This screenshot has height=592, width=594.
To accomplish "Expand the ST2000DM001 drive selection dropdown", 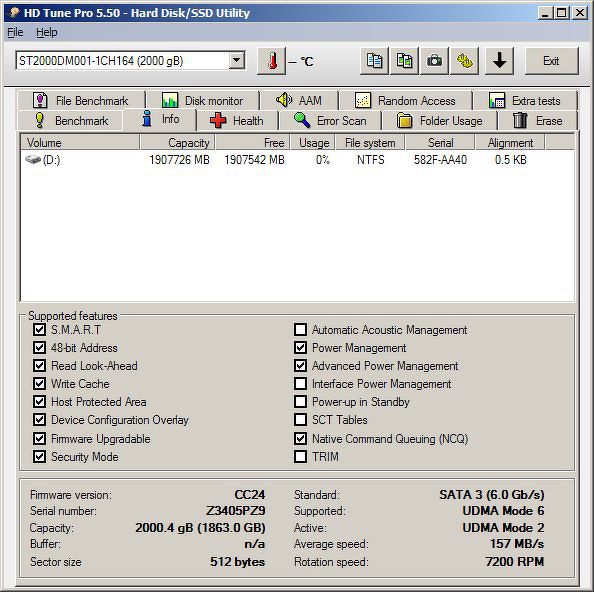I will (x=236, y=61).
